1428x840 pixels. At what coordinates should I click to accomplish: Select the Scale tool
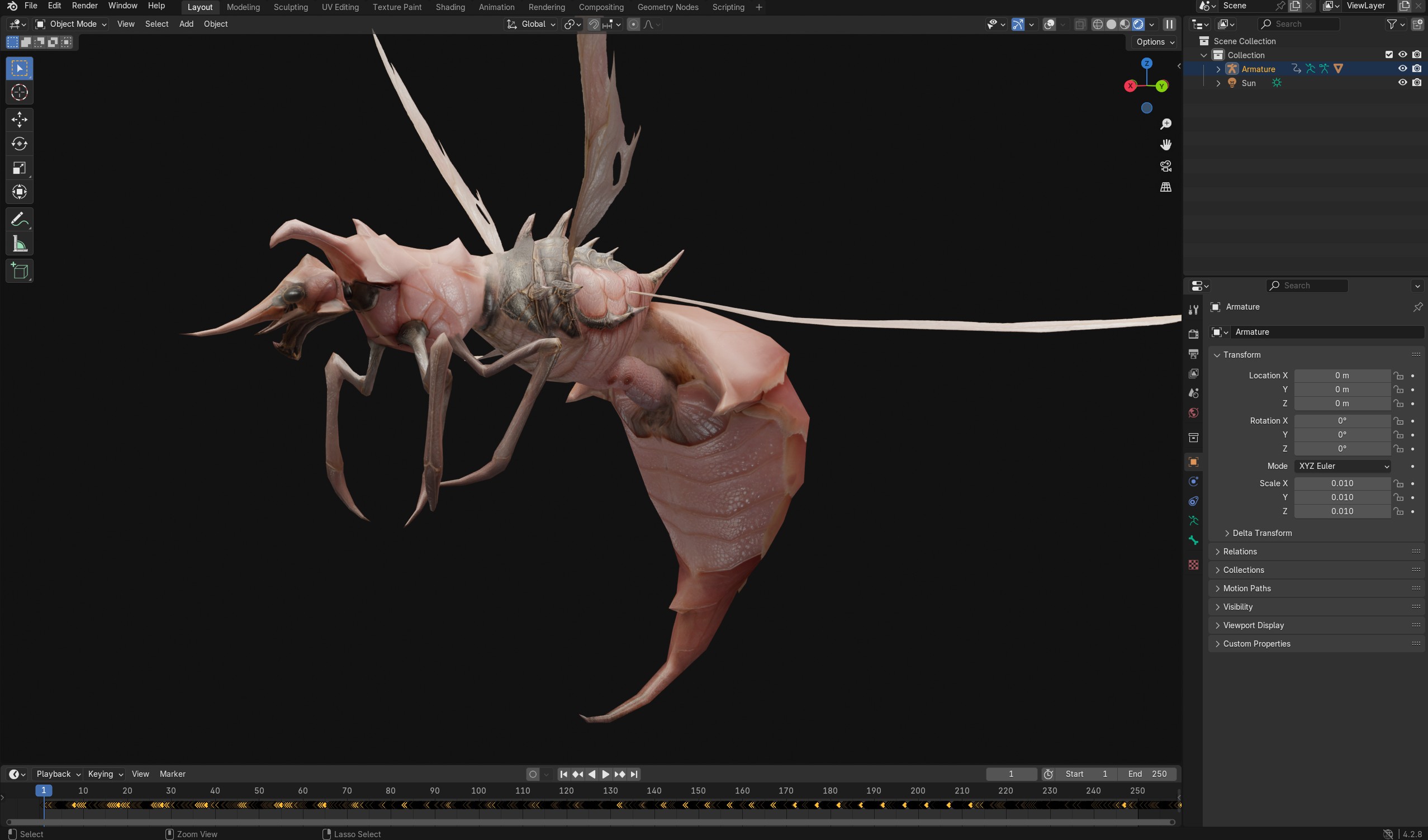pos(19,168)
